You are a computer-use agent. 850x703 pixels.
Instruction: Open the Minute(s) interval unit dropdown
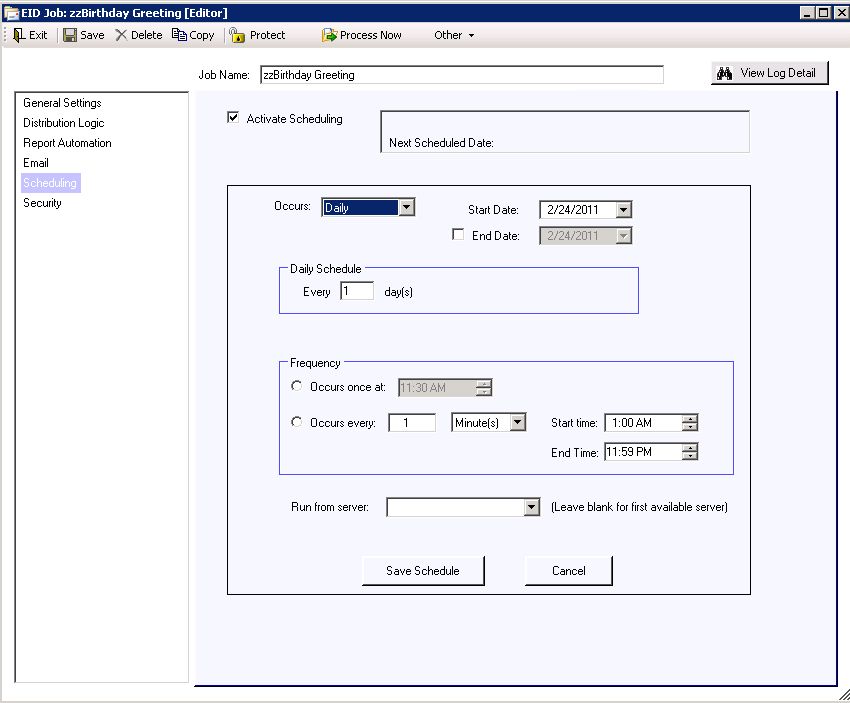(x=517, y=422)
